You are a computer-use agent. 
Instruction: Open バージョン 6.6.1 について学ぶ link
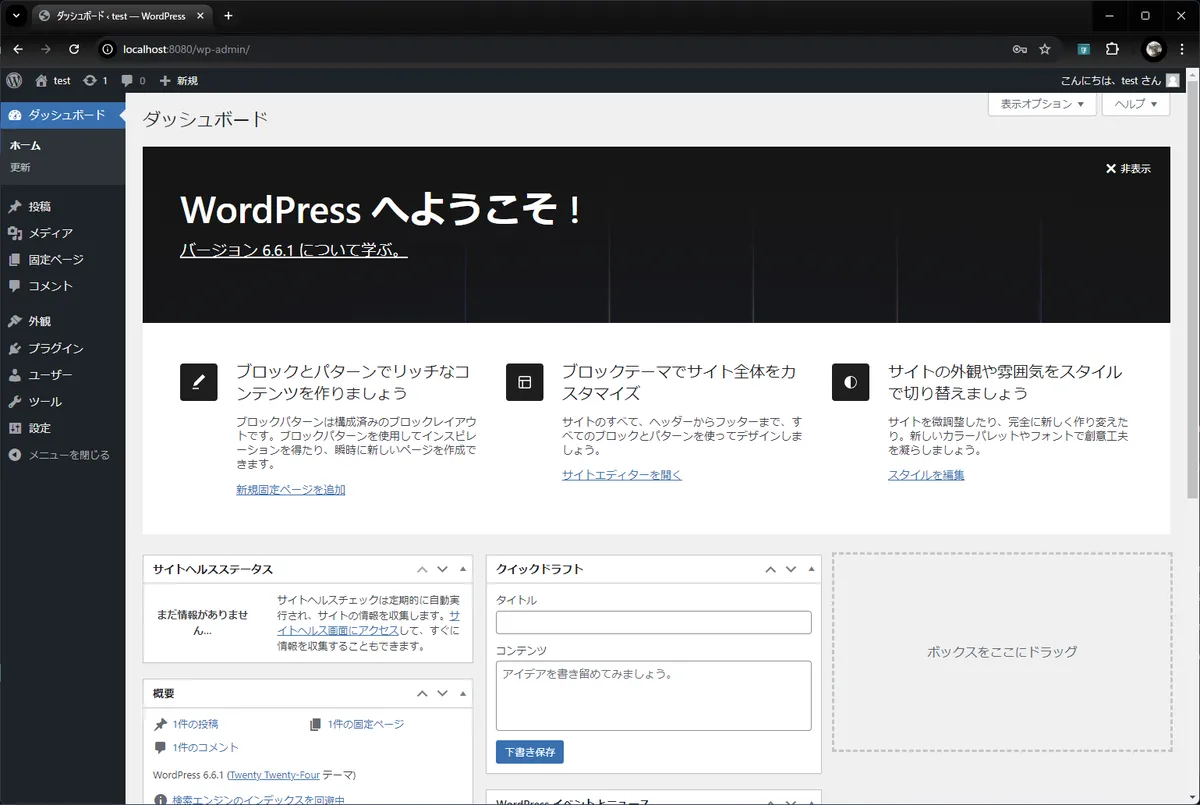click(x=293, y=251)
